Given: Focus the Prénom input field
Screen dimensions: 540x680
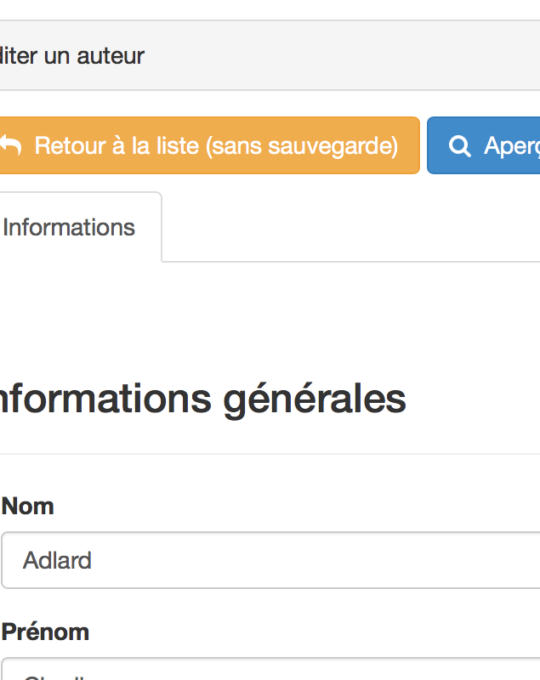Looking at the screenshot, I should (x=271, y=669).
